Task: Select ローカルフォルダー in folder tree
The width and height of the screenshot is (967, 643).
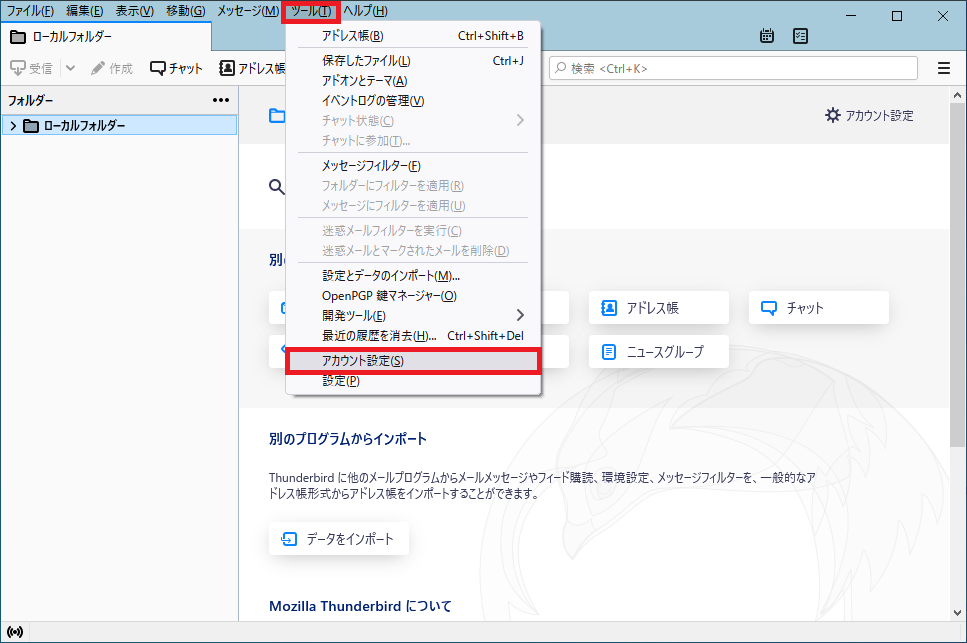Action: pyautogui.click(x=120, y=125)
